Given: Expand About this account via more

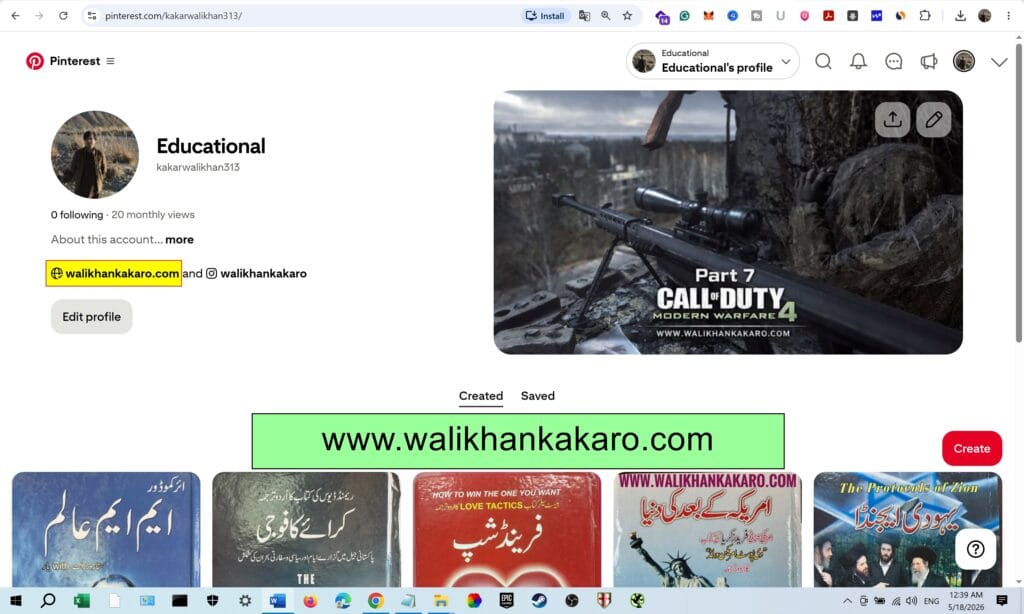Looking at the screenshot, I should pyautogui.click(x=180, y=240).
